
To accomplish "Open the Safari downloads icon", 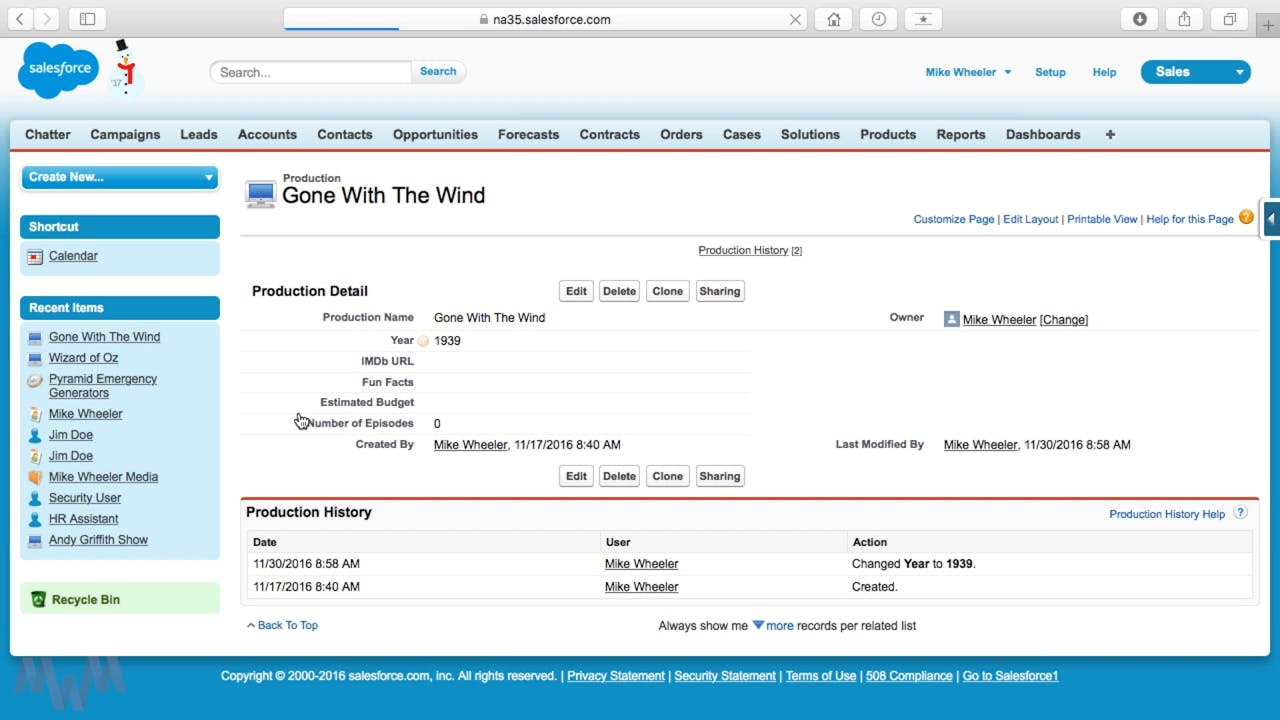I will coord(1139,19).
